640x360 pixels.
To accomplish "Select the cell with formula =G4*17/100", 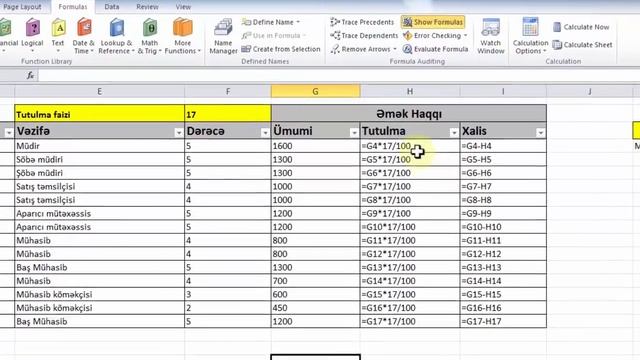I will pos(410,146).
